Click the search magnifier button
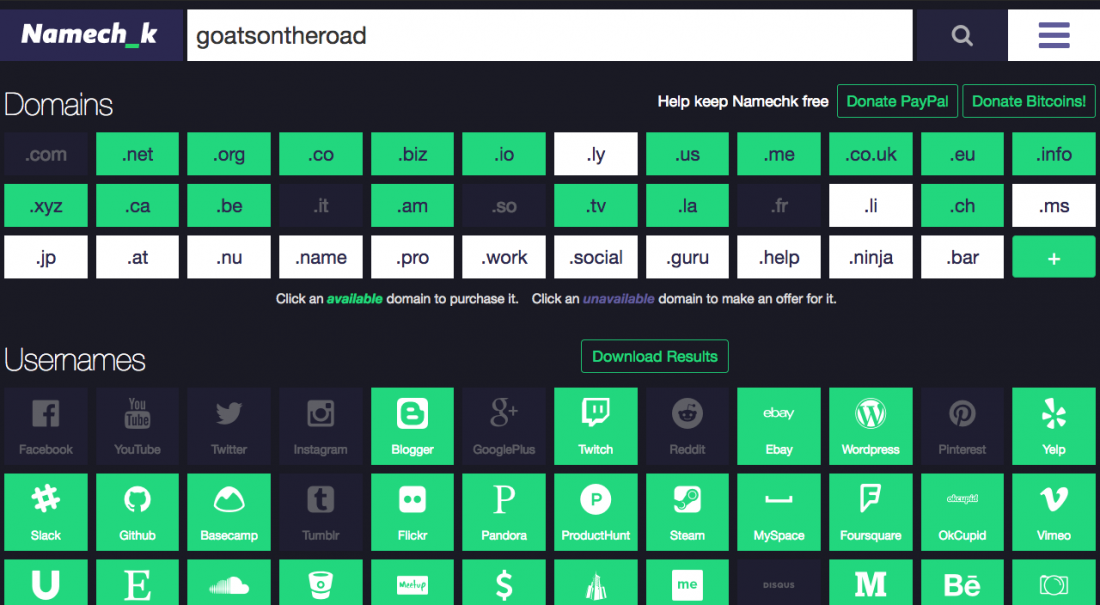1100x605 pixels. [962, 35]
